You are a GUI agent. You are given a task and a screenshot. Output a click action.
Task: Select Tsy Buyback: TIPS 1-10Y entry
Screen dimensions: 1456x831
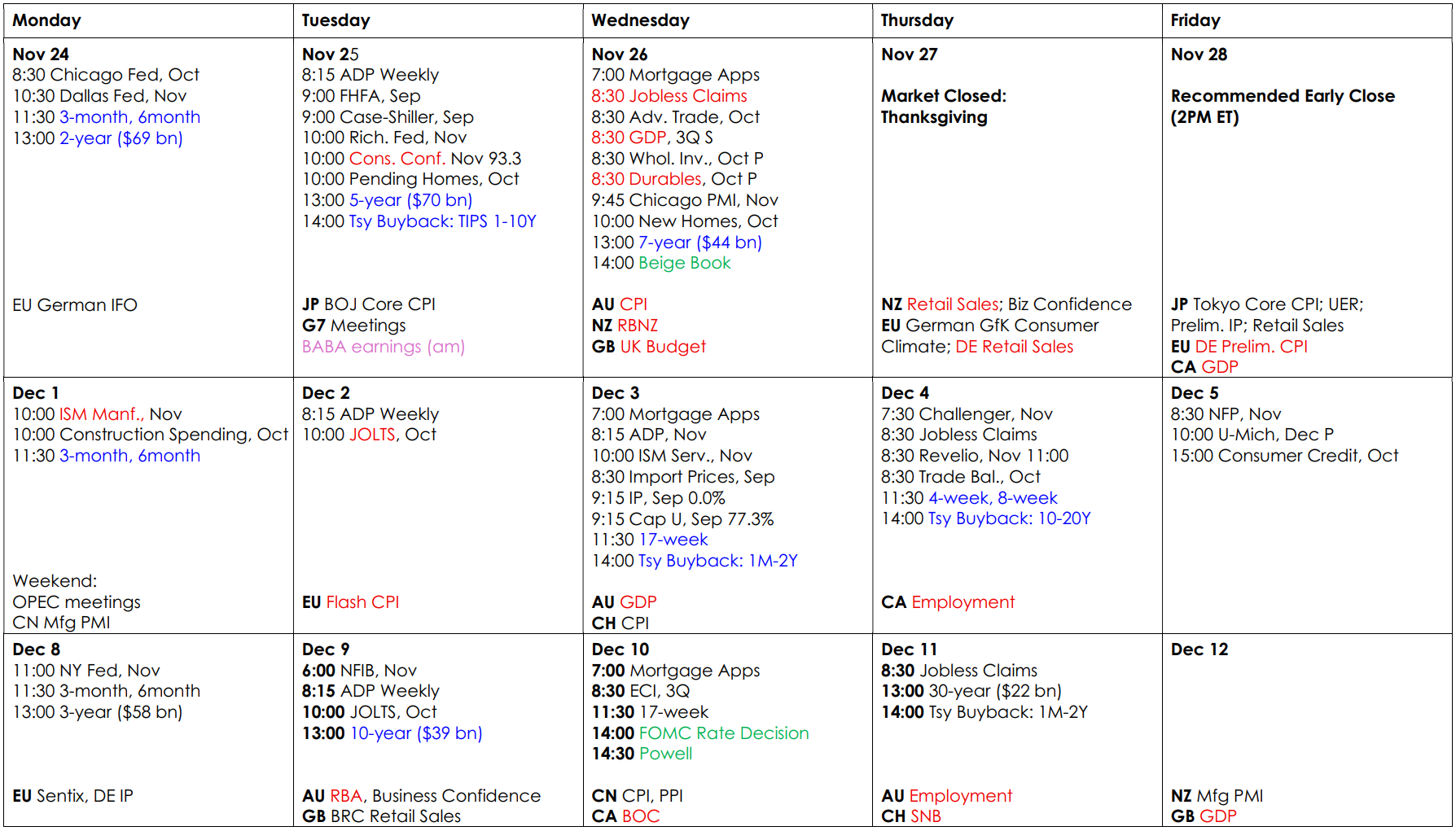pyautogui.click(x=442, y=221)
